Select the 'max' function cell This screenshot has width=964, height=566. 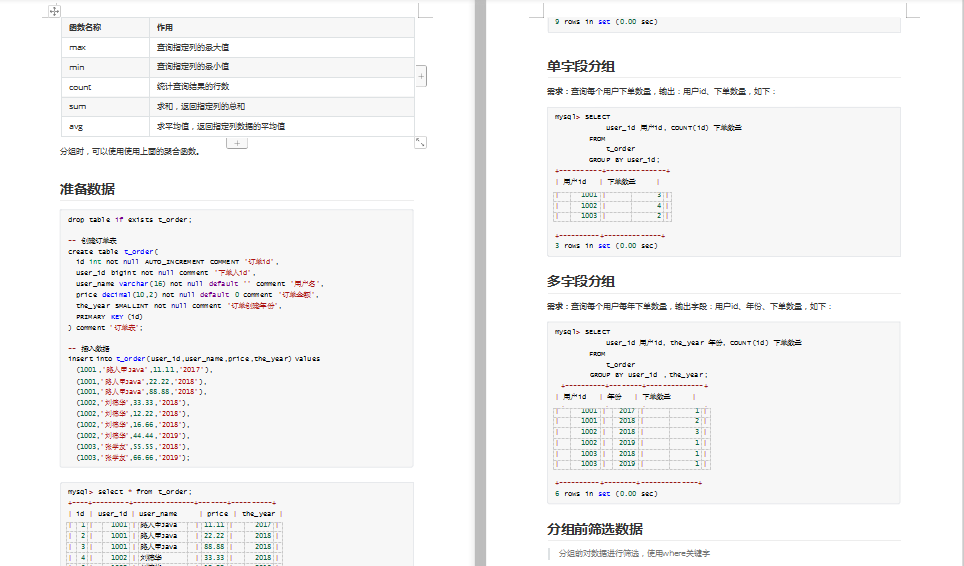click(105, 47)
